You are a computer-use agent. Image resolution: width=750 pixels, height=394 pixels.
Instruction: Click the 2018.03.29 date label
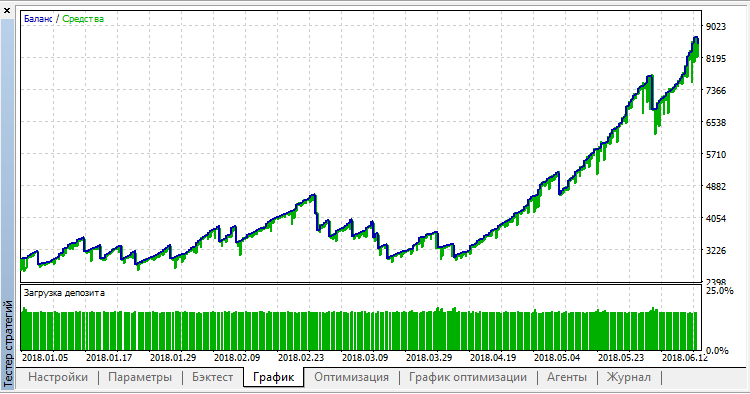click(x=430, y=358)
